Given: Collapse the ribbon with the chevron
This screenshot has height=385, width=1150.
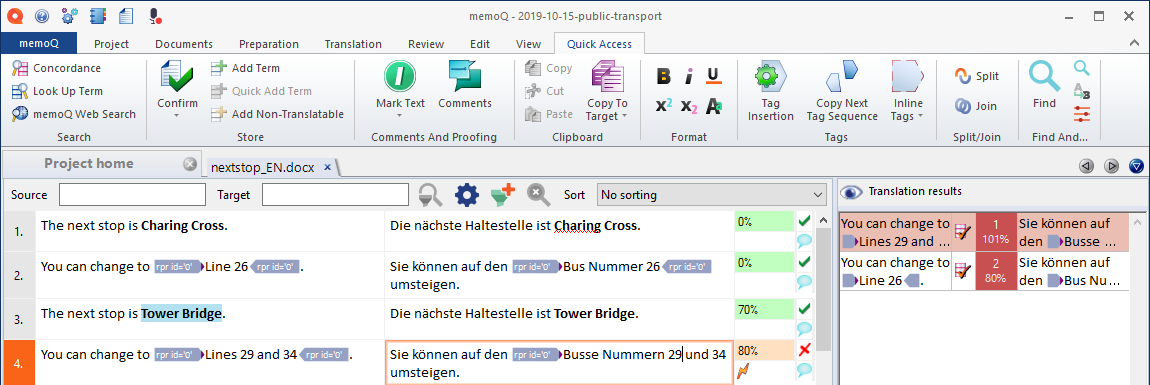Looking at the screenshot, I should coord(1135,44).
